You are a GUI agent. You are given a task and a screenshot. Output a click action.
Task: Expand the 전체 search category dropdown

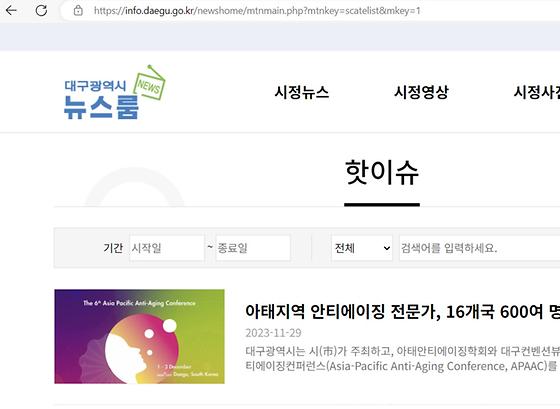pyautogui.click(x=362, y=248)
